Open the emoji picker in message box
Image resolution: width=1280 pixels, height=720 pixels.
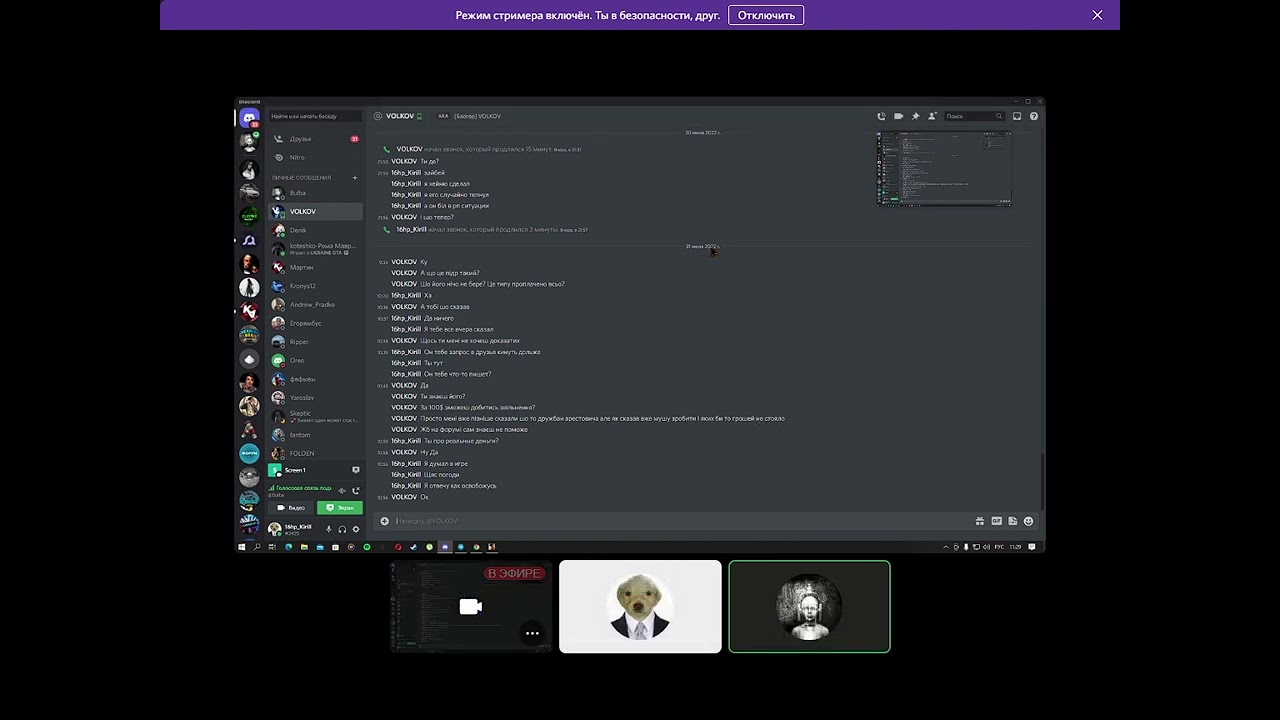tap(1028, 521)
